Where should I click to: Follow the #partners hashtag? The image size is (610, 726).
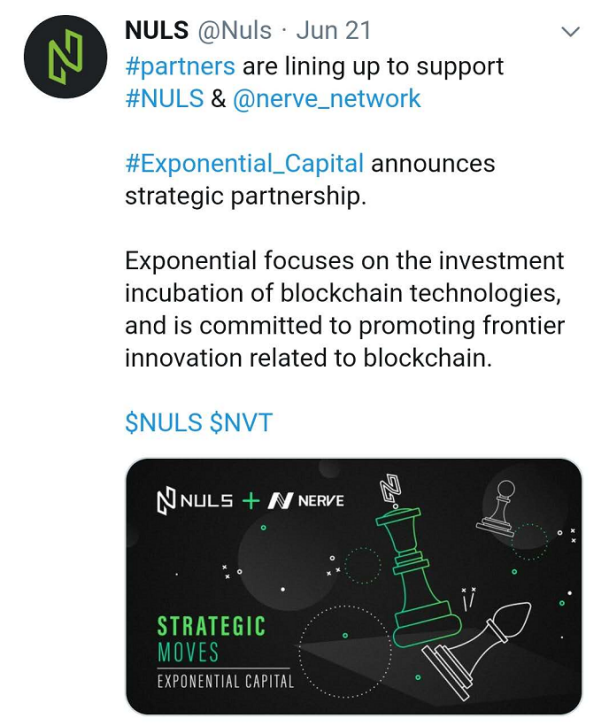tap(180, 67)
